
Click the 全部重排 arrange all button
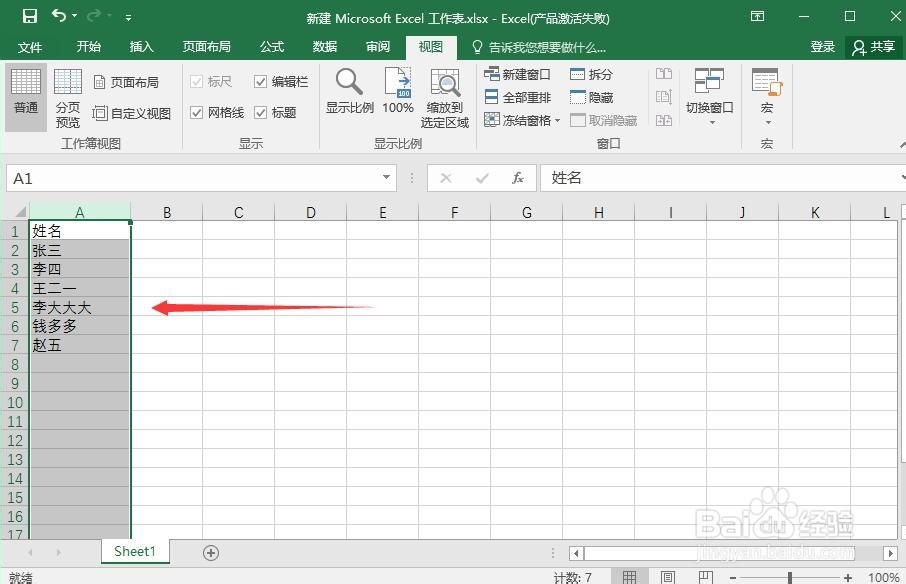coord(518,97)
